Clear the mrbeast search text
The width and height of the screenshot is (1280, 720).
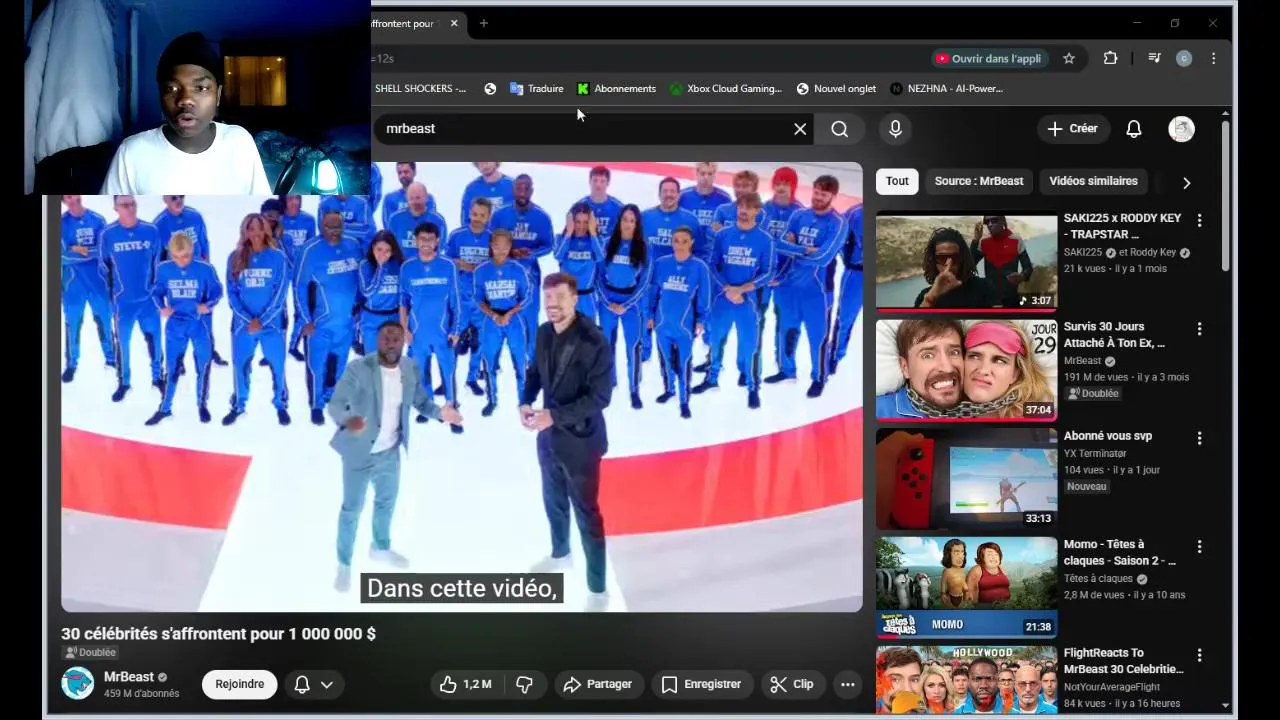tap(800, 129)
